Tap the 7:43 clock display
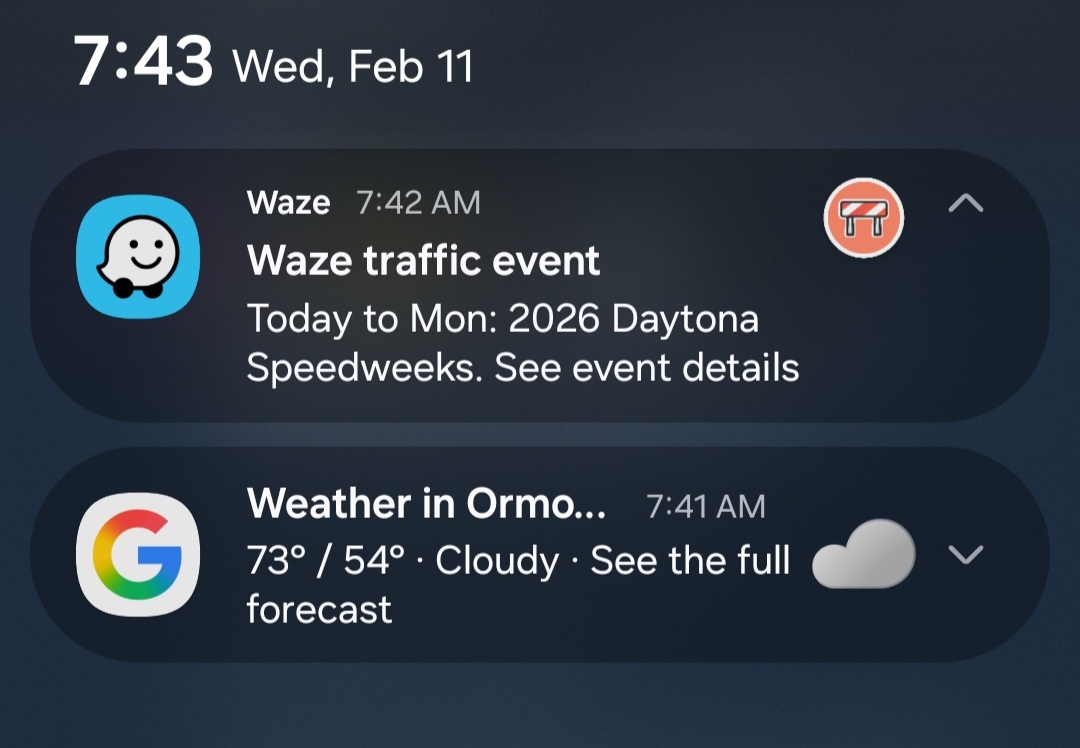Viewport: 1080px width, 748px height. 143,62
